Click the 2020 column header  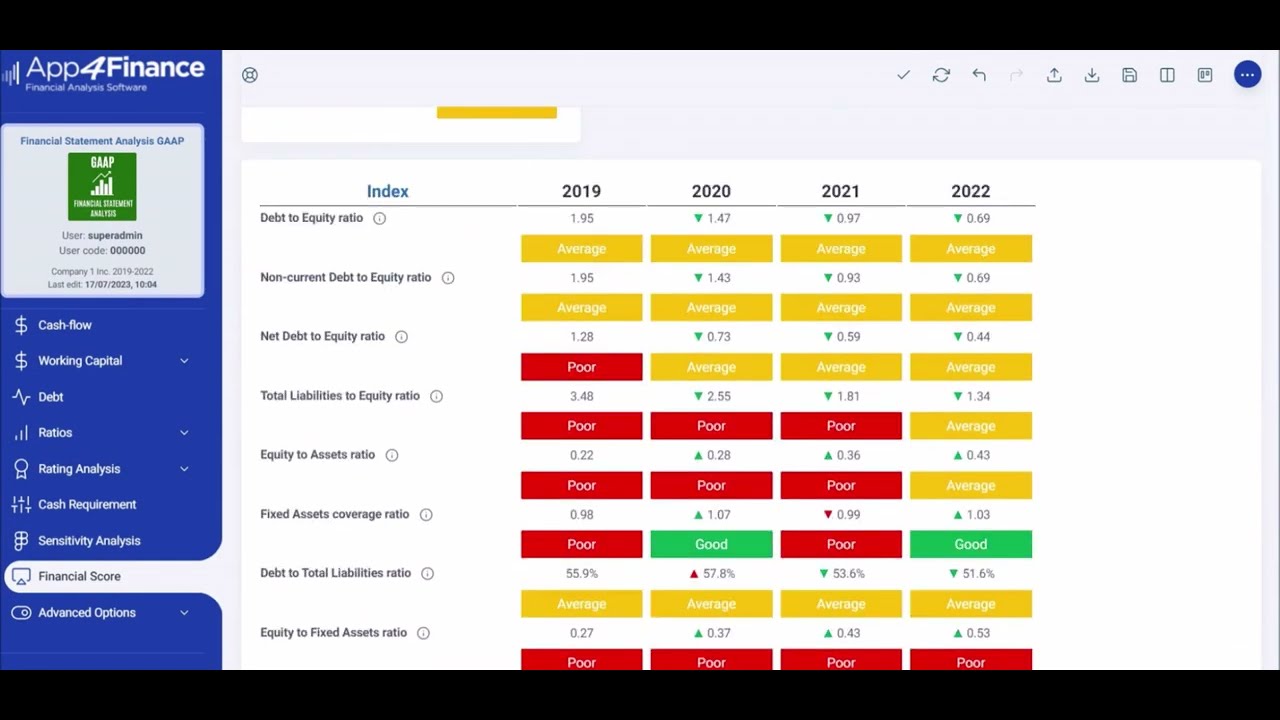(711, 191)
